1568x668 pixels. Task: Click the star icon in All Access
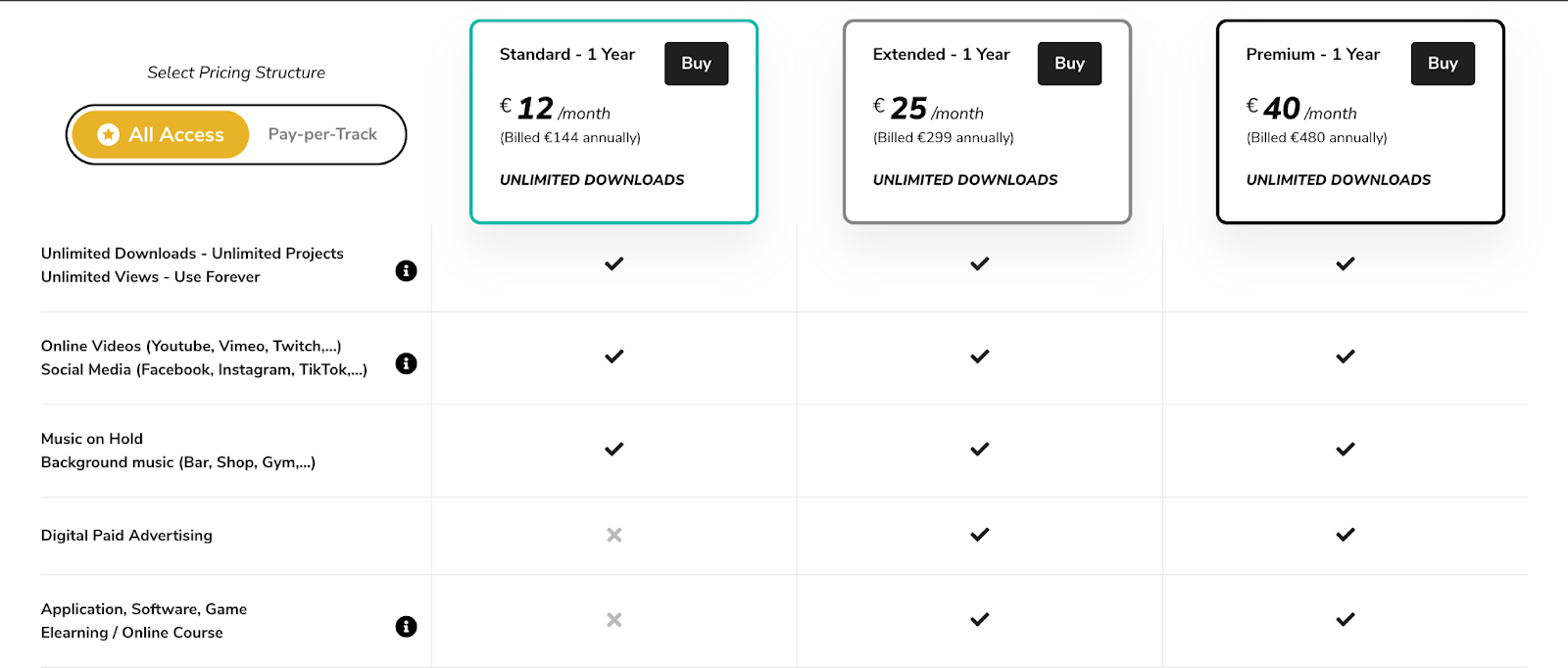coord(109,134)
